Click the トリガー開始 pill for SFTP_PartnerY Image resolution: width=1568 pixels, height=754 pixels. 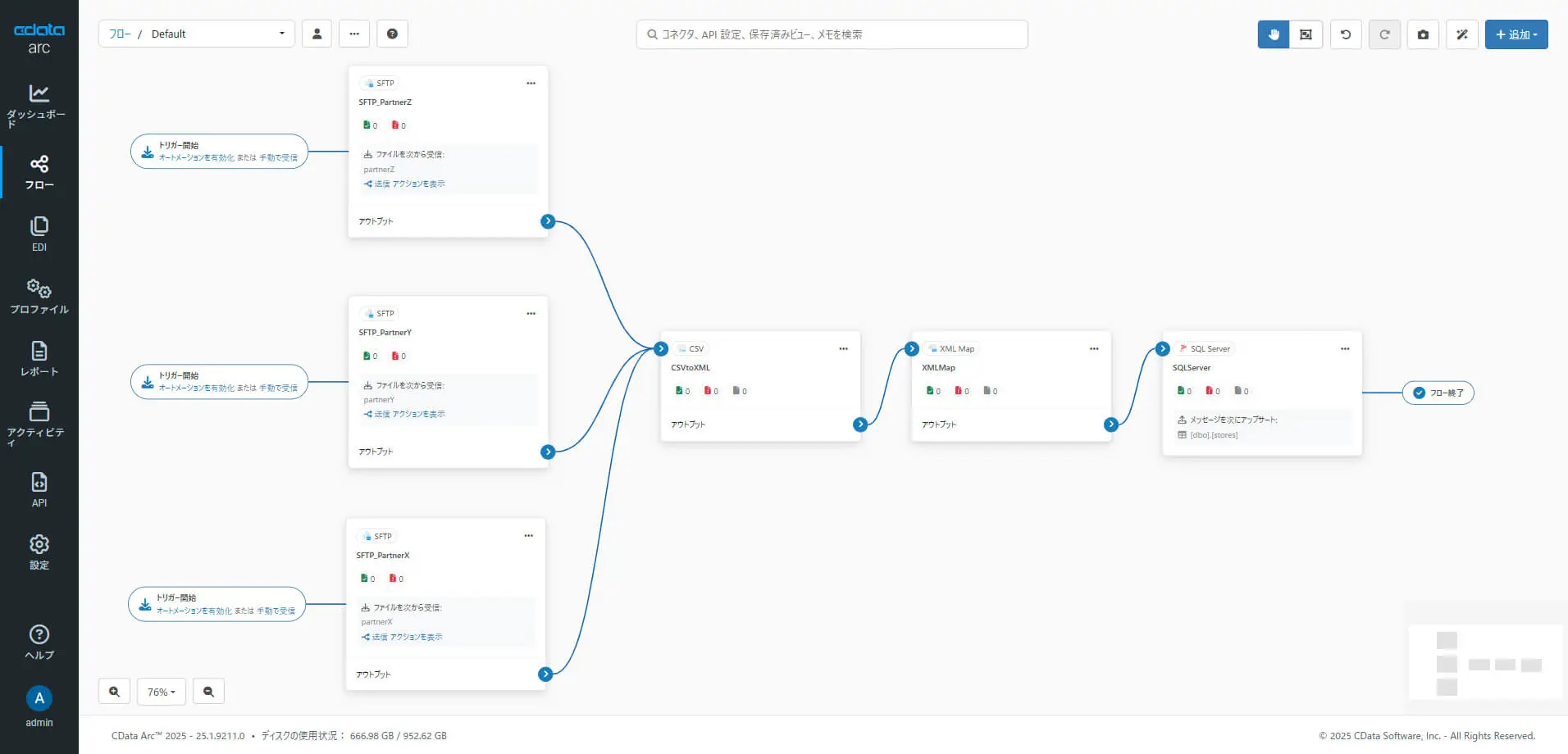219,381
